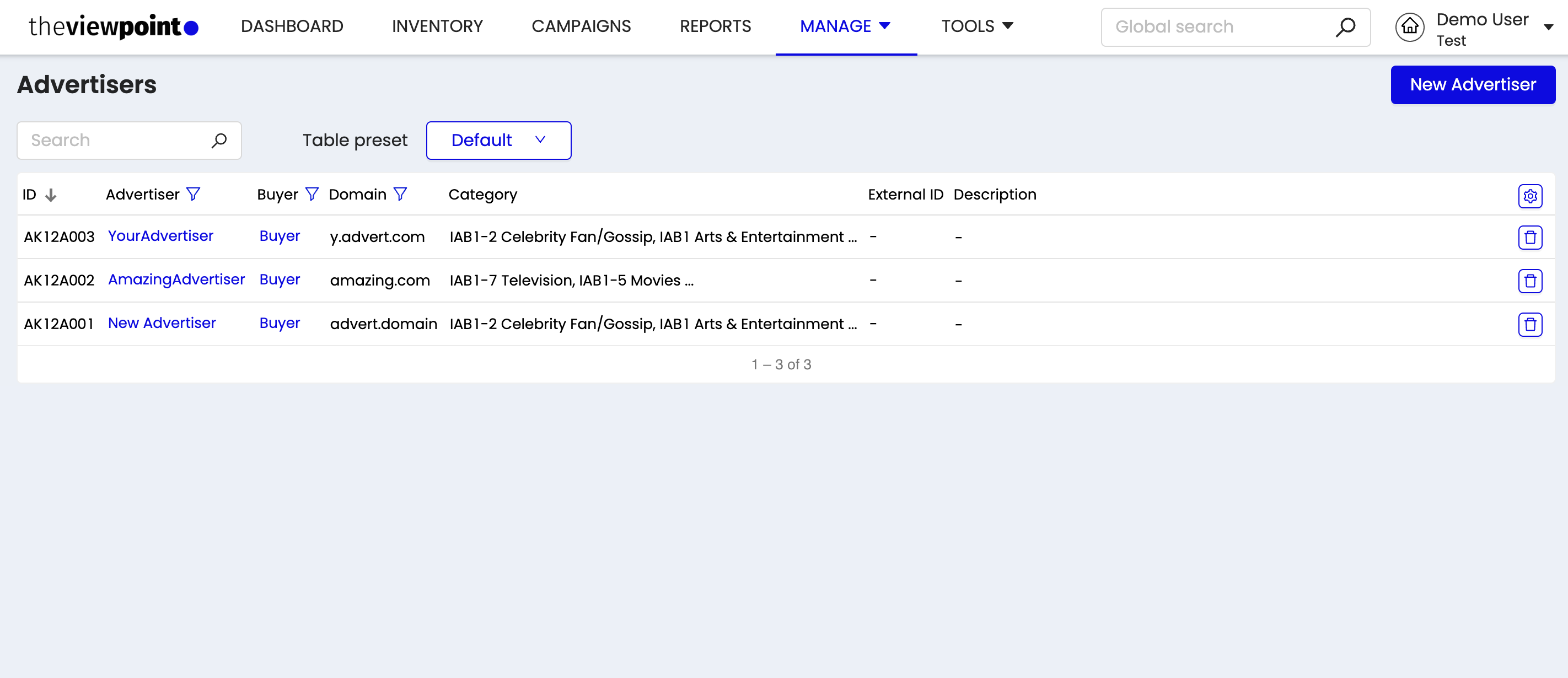The image size is (1568, 678).
Task: Delete the AmazingAdvertiser row
Action: (x=1529, y=281)
